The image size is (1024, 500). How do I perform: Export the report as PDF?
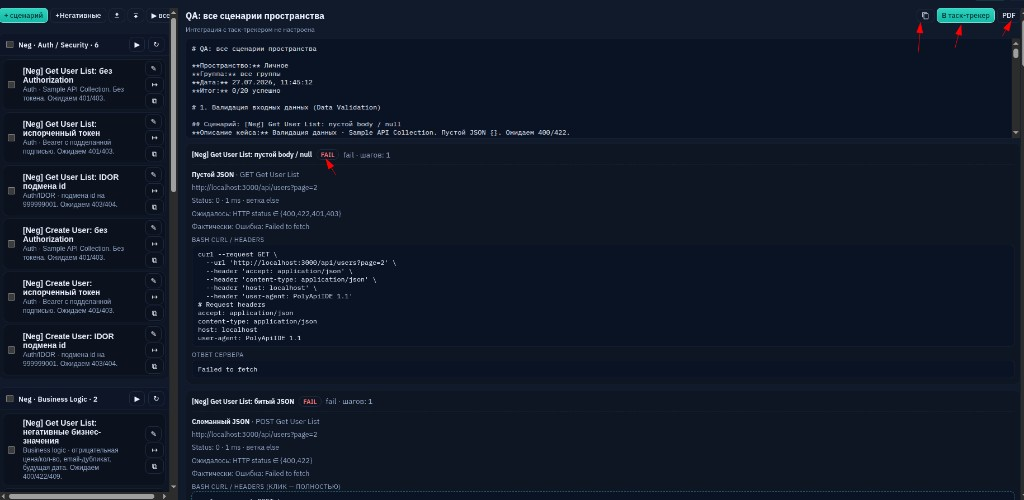pyautogui.click(x=1009, y=16)
